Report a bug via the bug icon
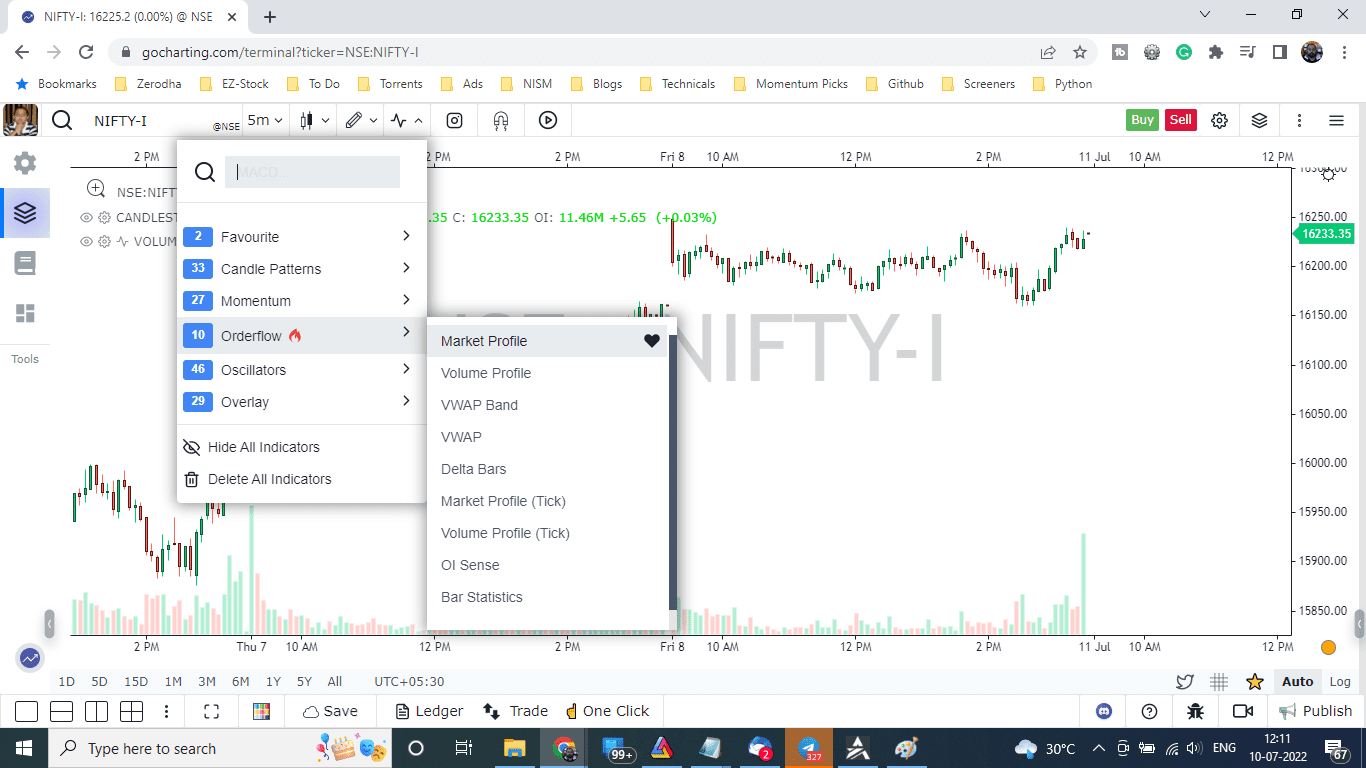This screenshot has height=768, width=1366. [1195, 711]
